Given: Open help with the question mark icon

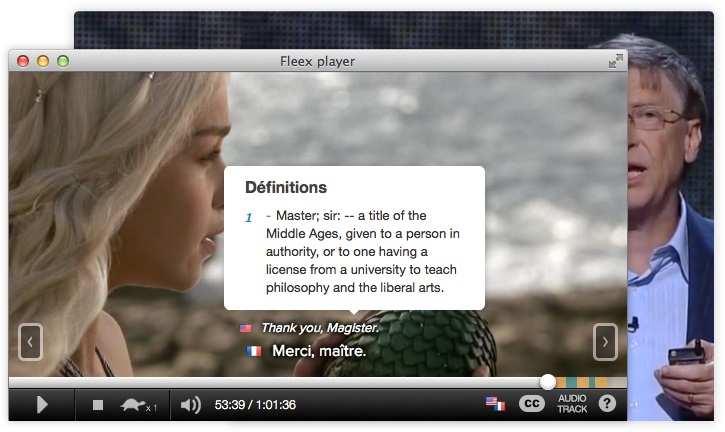Looking at the screenshot, I should pyautogui.click(x=607, y=404).
